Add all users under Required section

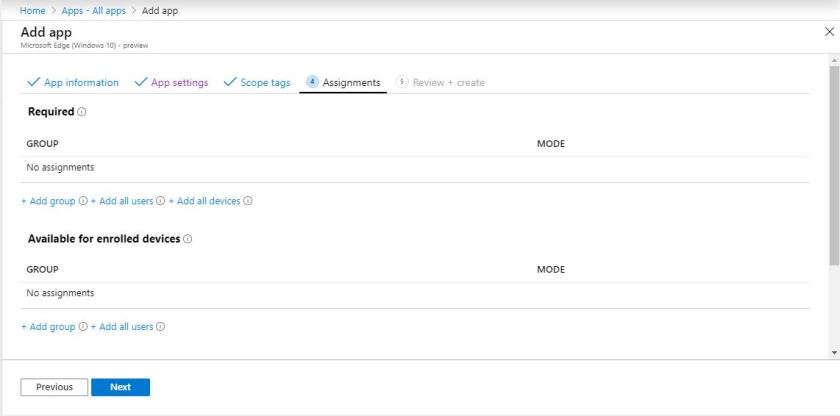coord(122,201)
